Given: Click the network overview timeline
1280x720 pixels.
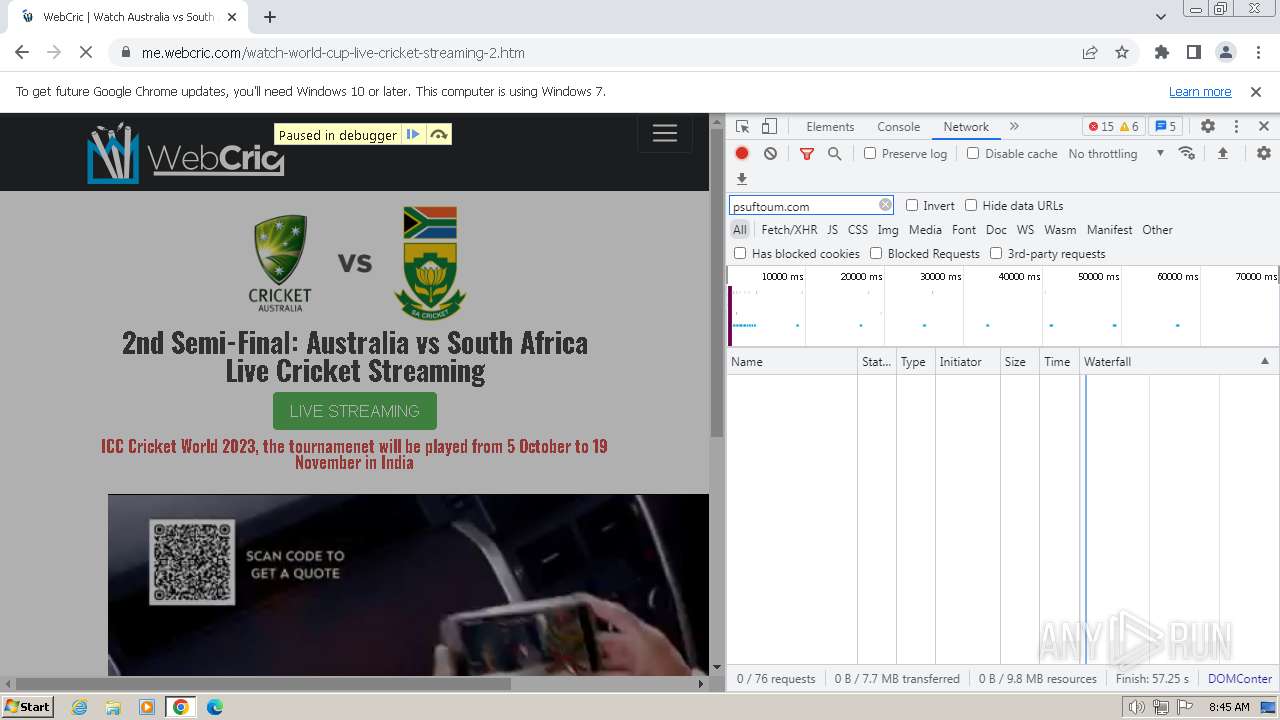Looking at the screenshot, I should (1003, 306).
